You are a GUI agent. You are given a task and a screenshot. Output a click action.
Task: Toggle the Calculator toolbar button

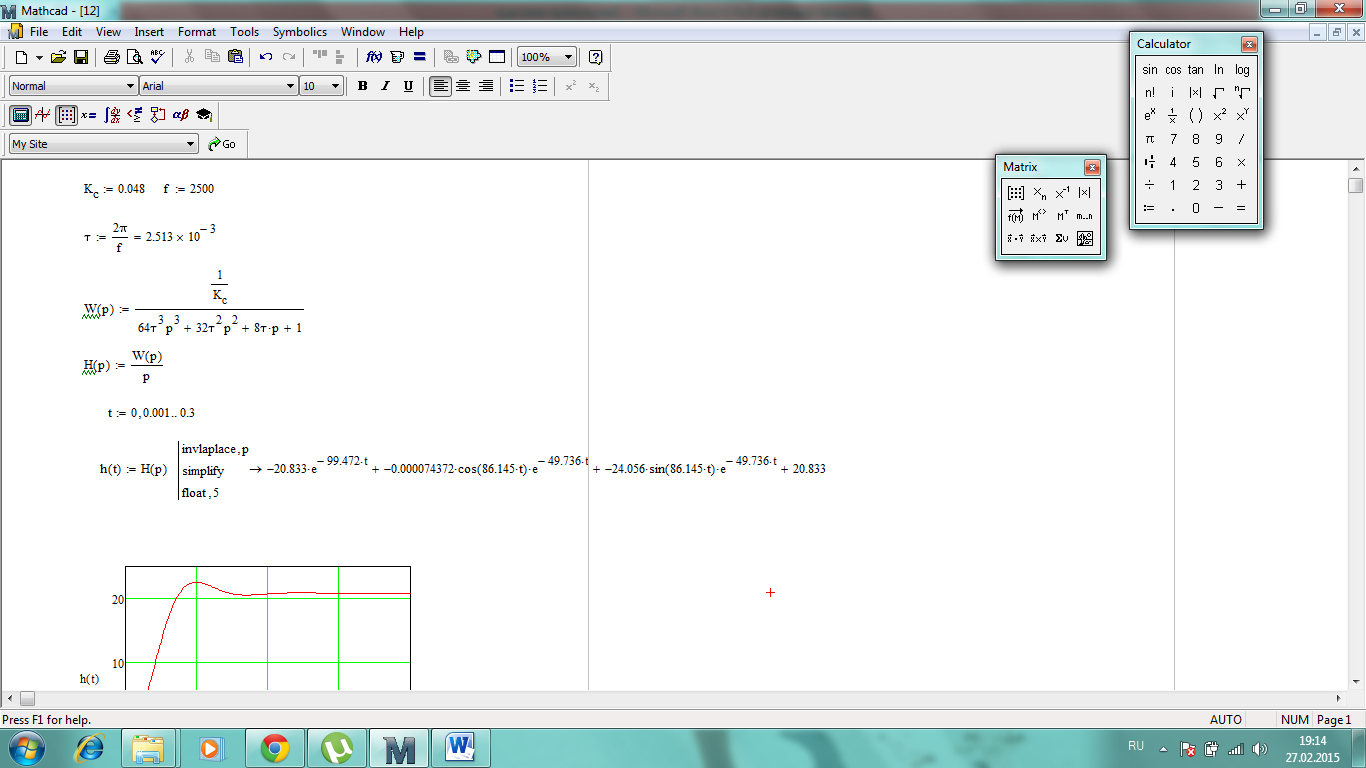[20, 115]
